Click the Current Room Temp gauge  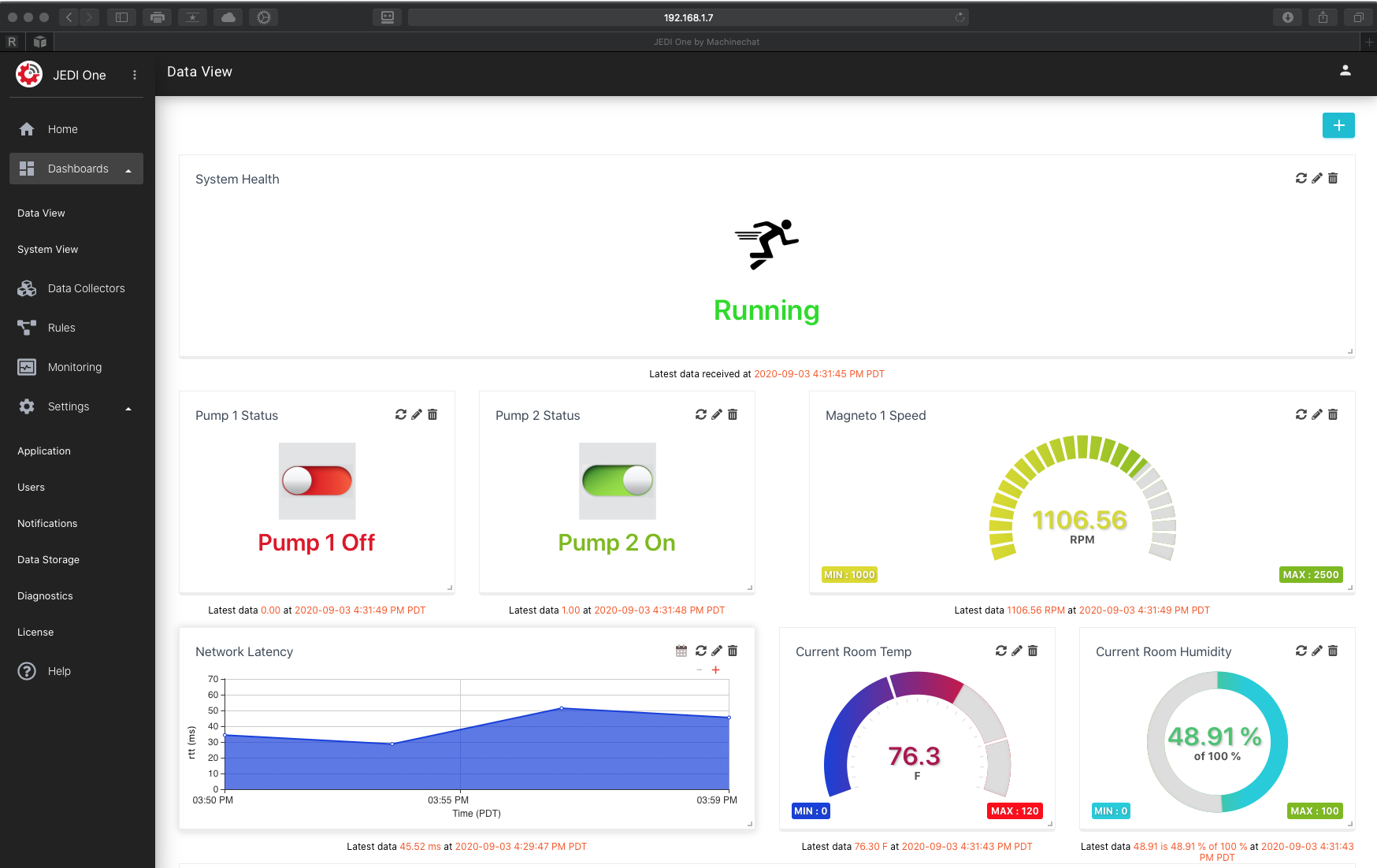pos(917,734)
